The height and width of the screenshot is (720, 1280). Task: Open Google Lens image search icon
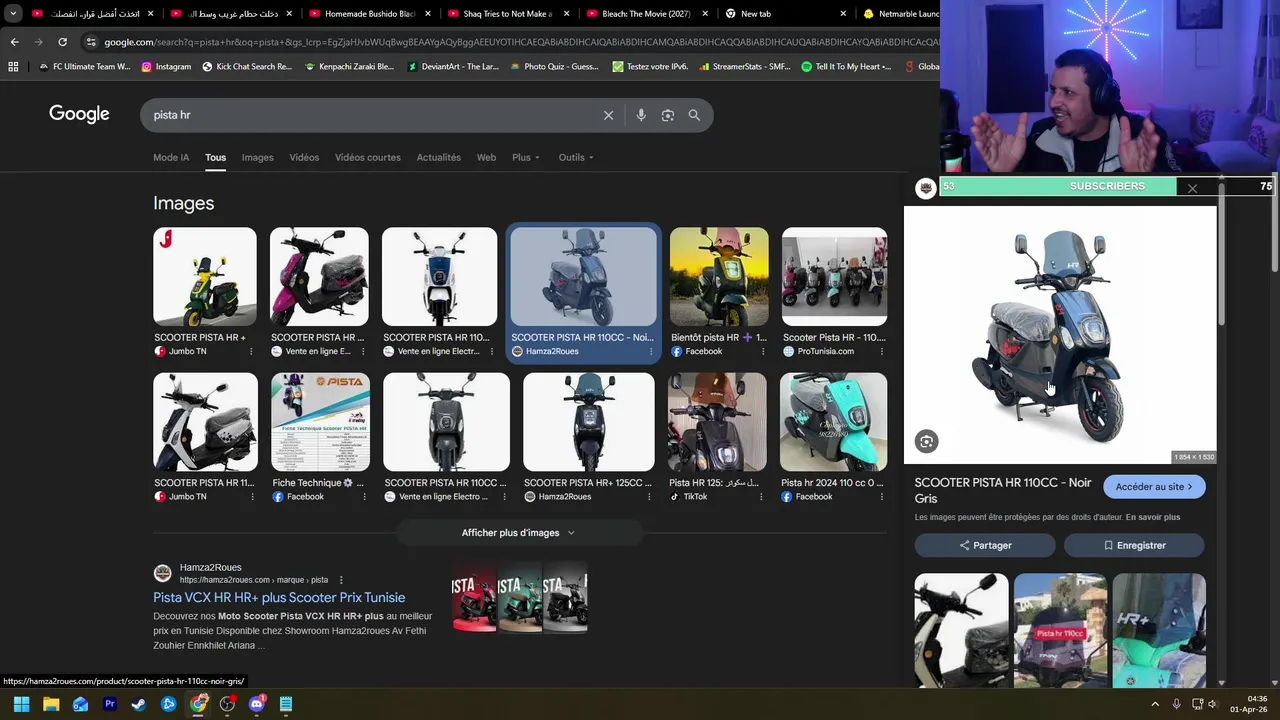click(668, 115)
